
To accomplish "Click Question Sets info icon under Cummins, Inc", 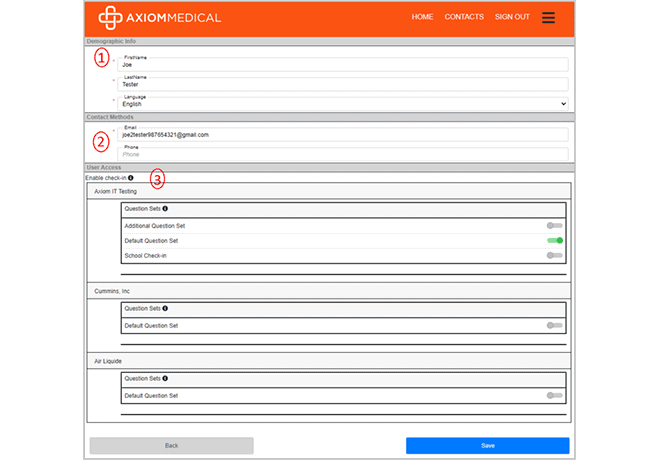I will (x=165, y=308).
